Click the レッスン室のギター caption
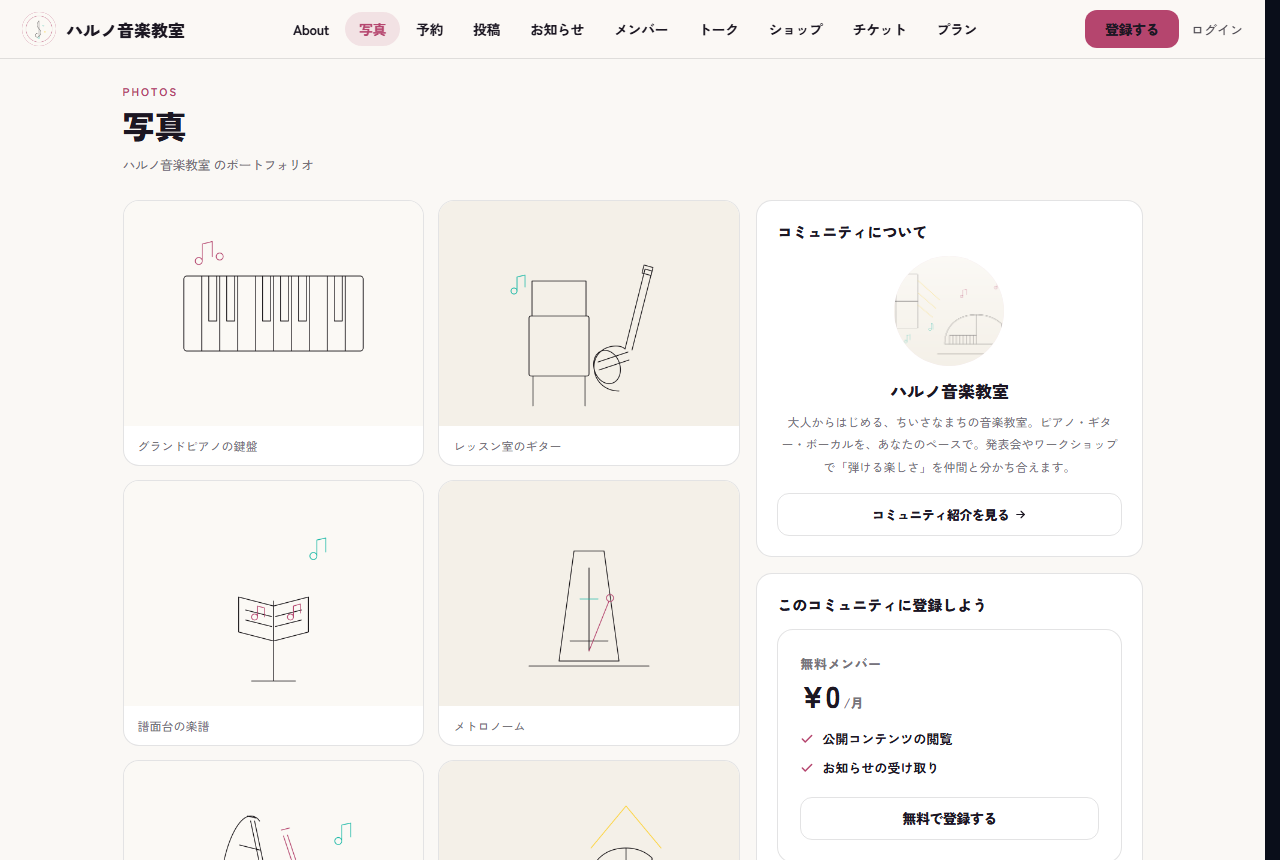The width and height of the screenshot is (1280, 860). pos(508,447)
